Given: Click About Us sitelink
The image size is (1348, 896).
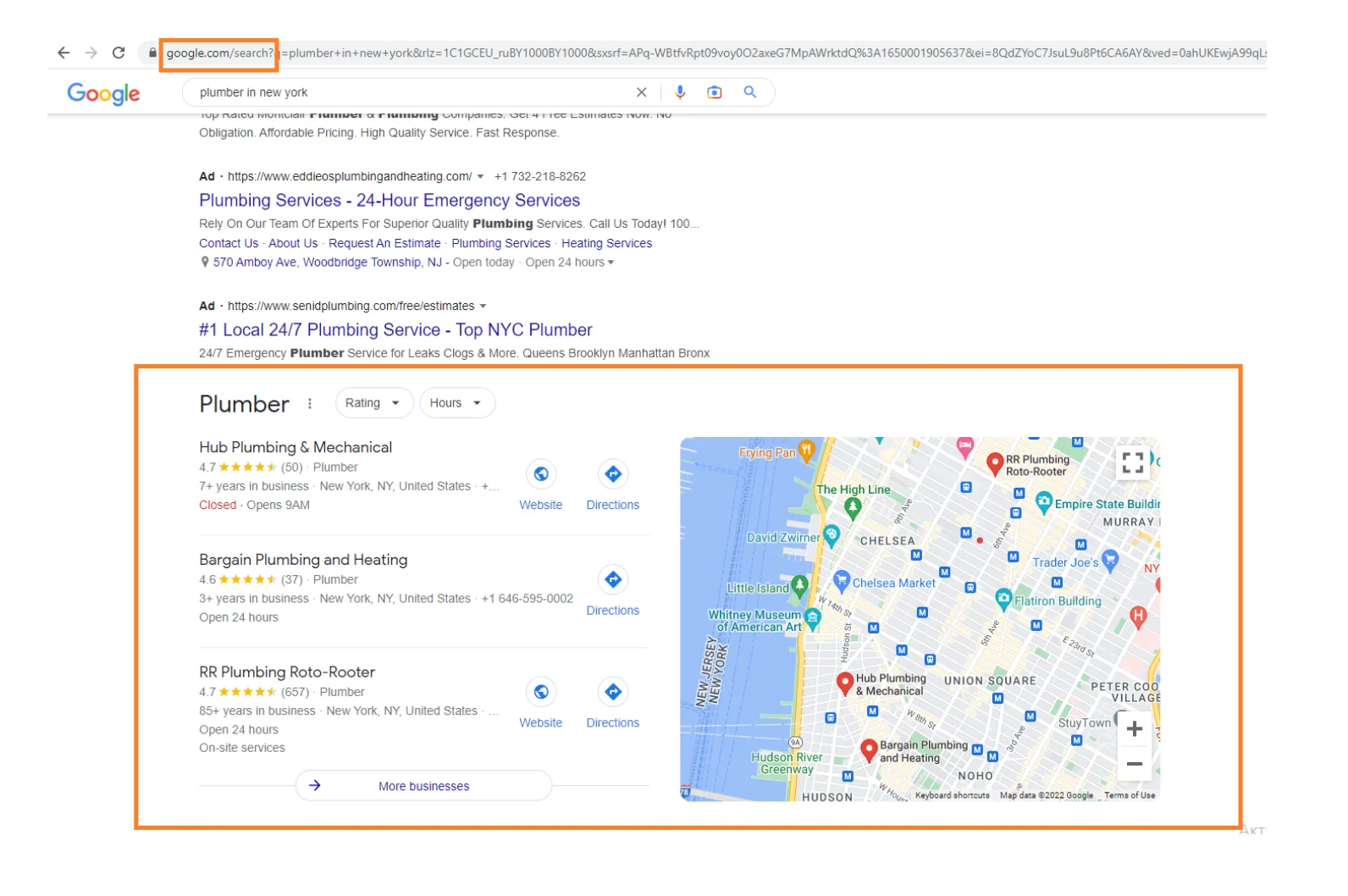Looking at the screenshot, I should 293,244.
